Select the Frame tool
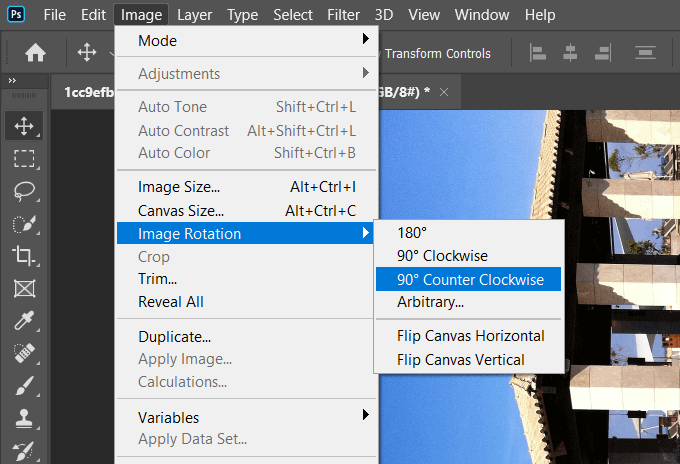 coord(24,288)
